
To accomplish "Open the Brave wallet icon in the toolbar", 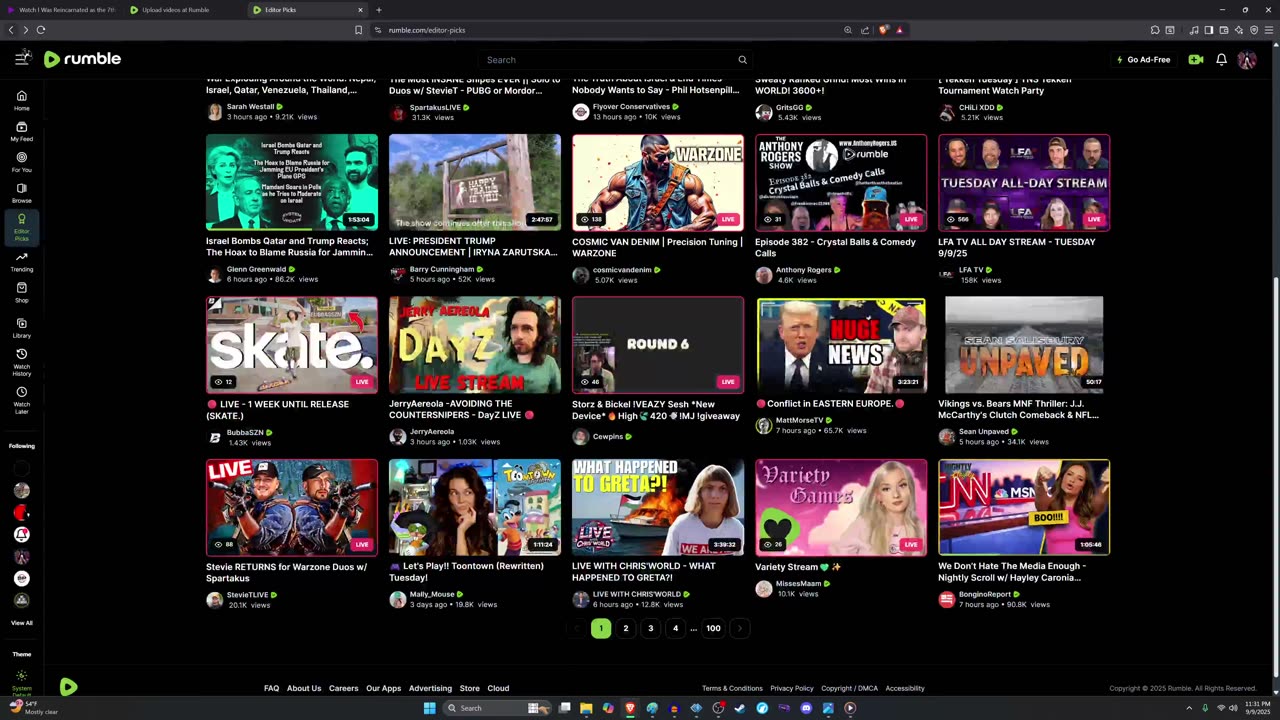I will pos(1223,30).
